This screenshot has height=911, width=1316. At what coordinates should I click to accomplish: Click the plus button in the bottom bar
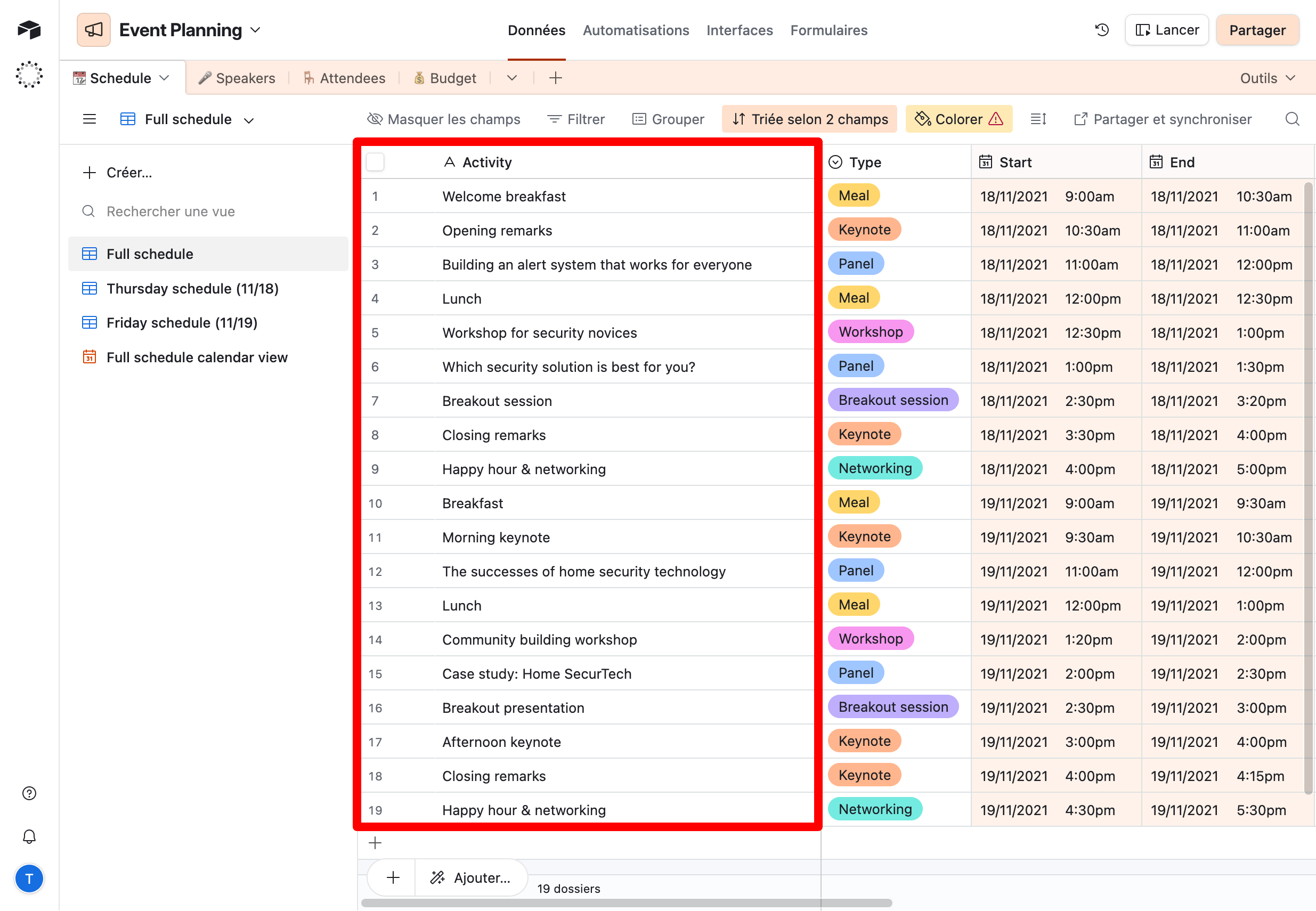click(393, 878)
